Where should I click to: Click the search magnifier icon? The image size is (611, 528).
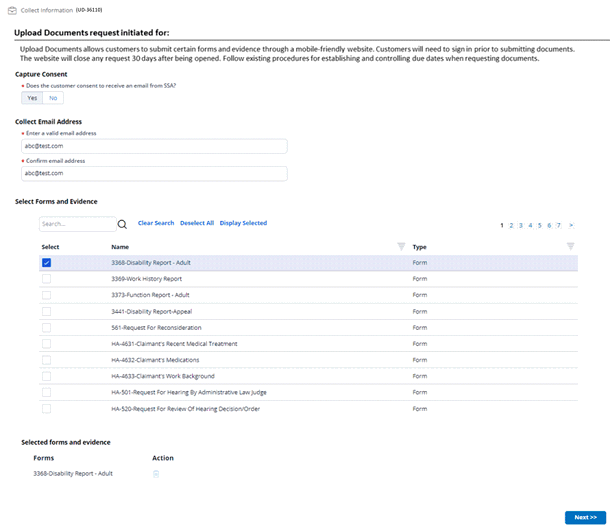tap(123, 225)
